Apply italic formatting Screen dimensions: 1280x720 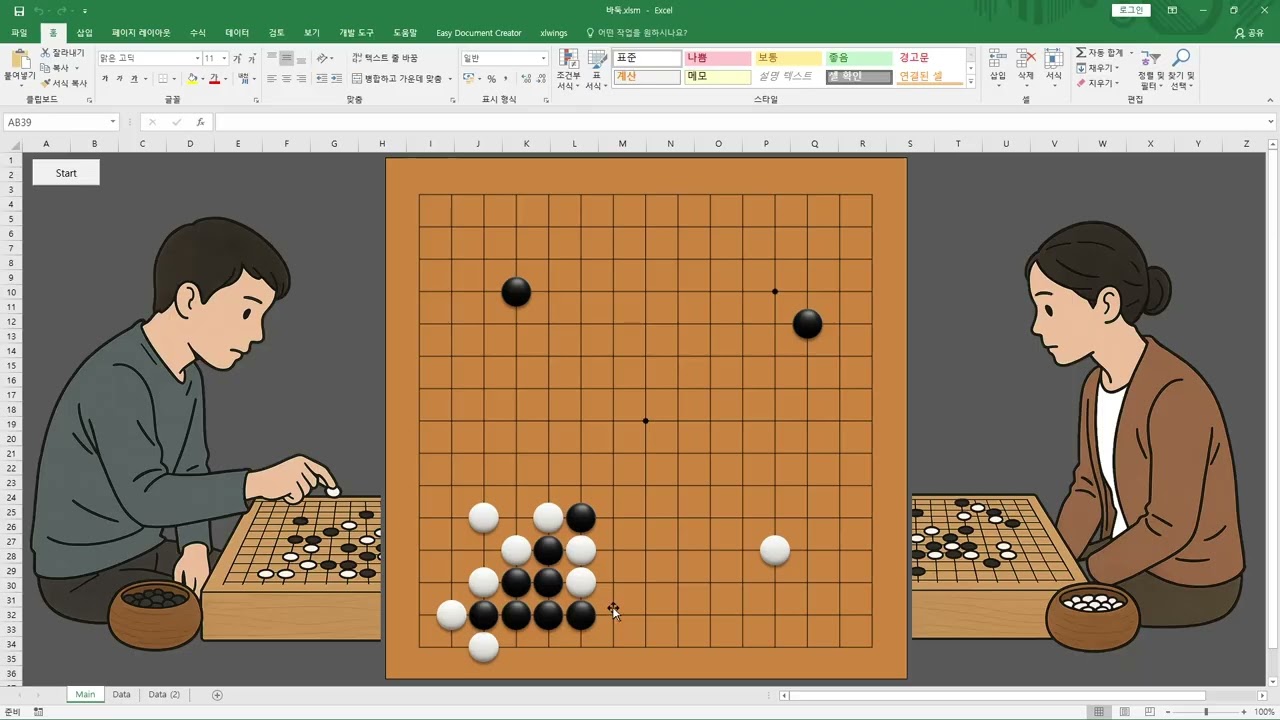tap(120, 79)
